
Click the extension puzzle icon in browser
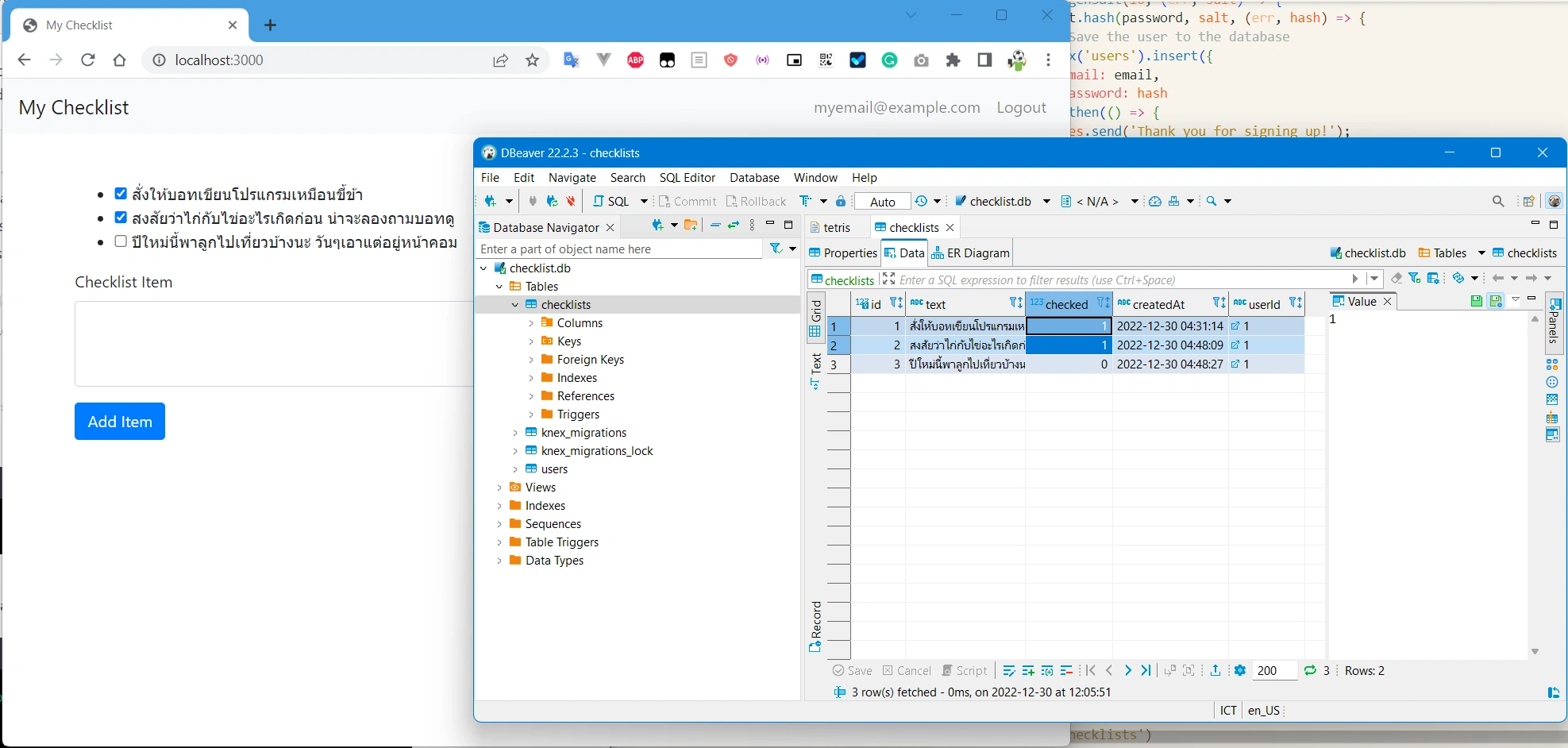pos(953,60)
